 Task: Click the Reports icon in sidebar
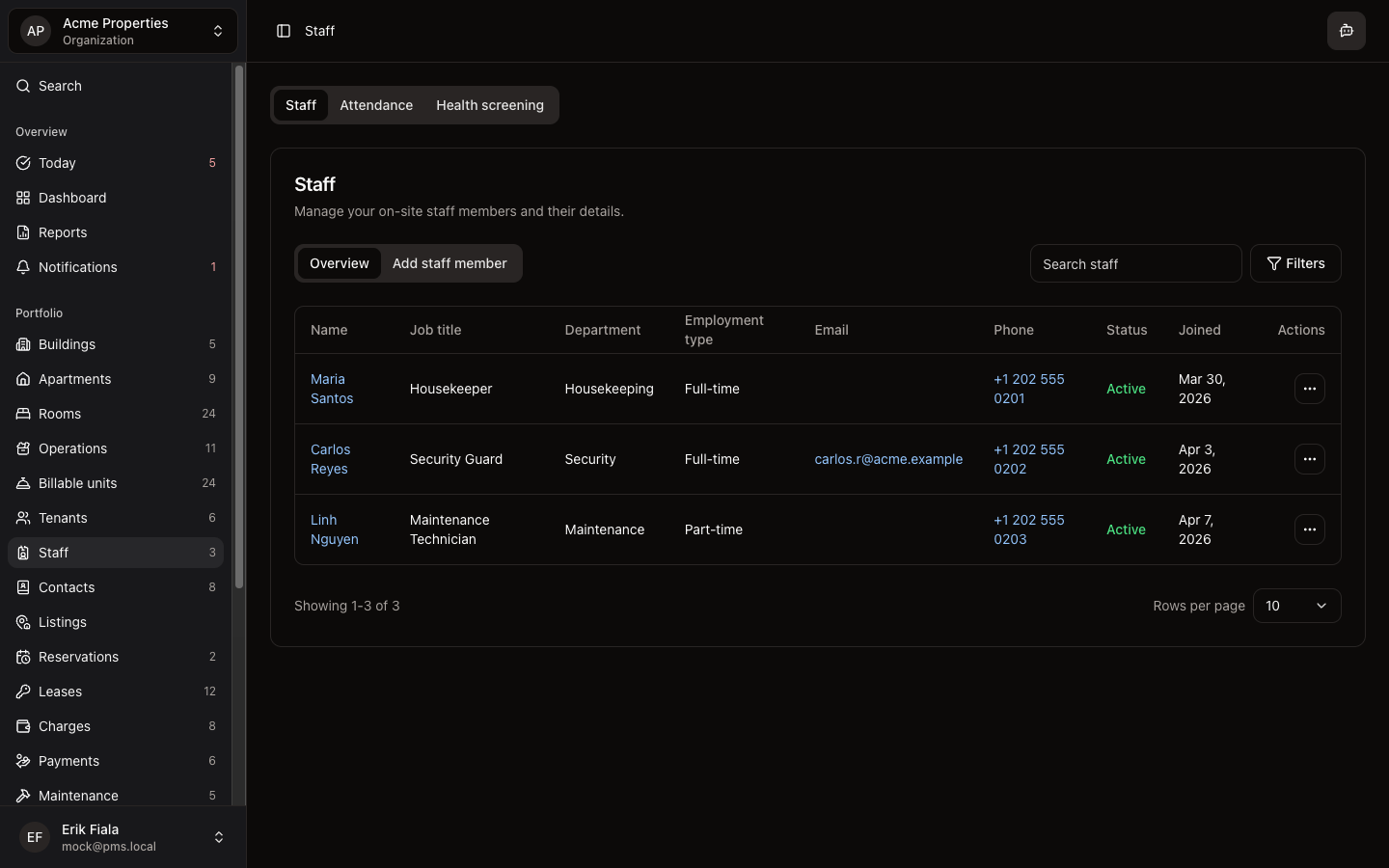pos(23,232)
